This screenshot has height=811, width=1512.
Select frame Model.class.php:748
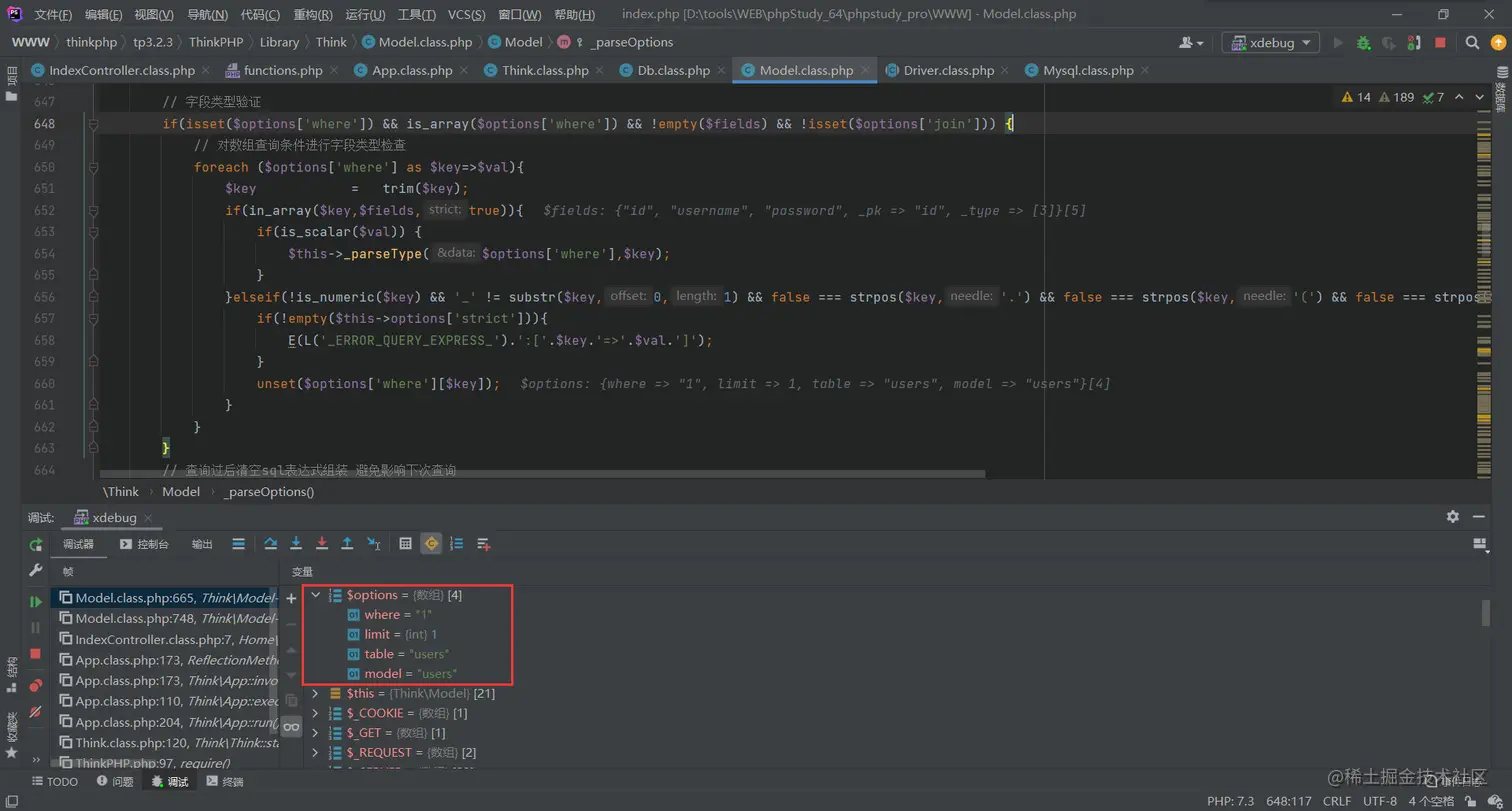coord(165,619)
